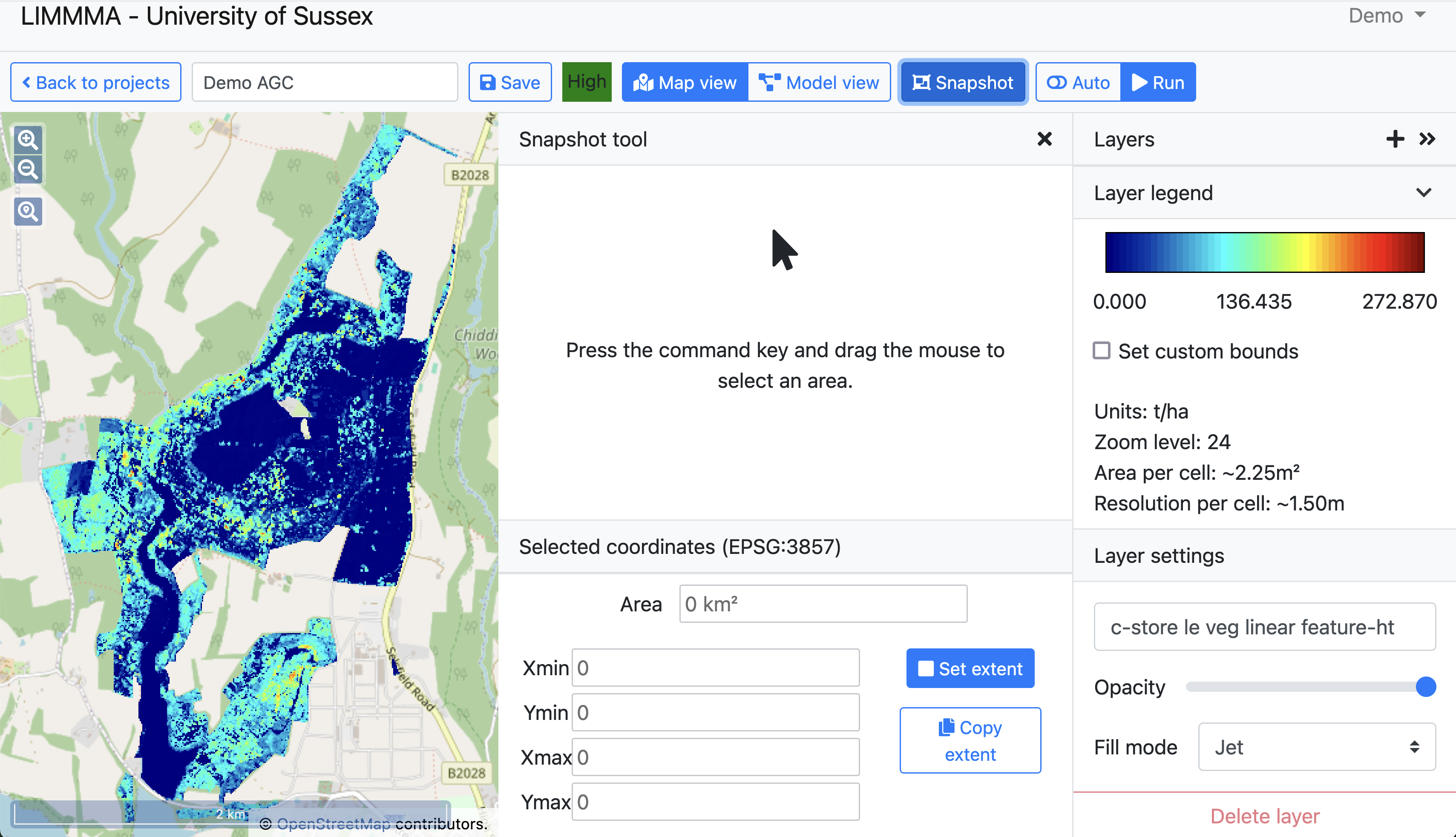Collapse the Layer legend section
The image size is (1456, 837).
coord(1424,192)
